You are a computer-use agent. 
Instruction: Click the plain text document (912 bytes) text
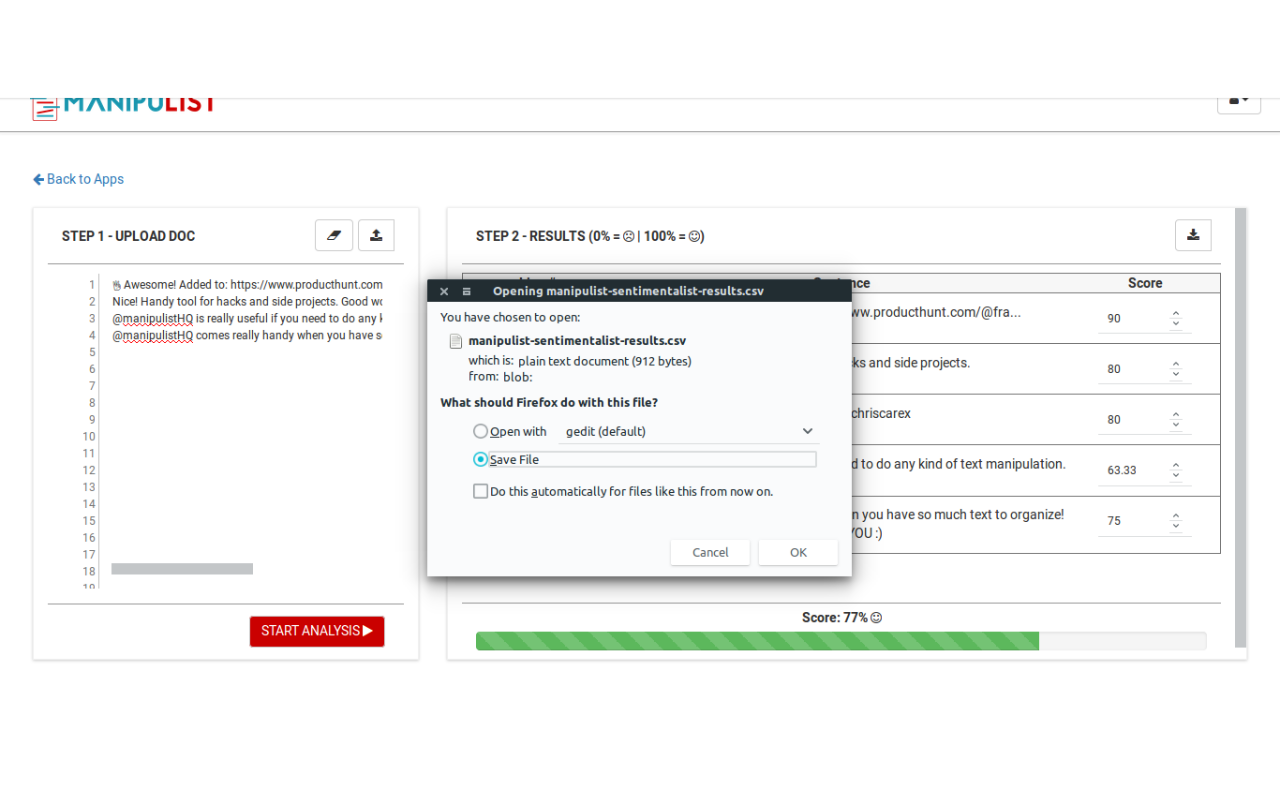coord(605,361)
